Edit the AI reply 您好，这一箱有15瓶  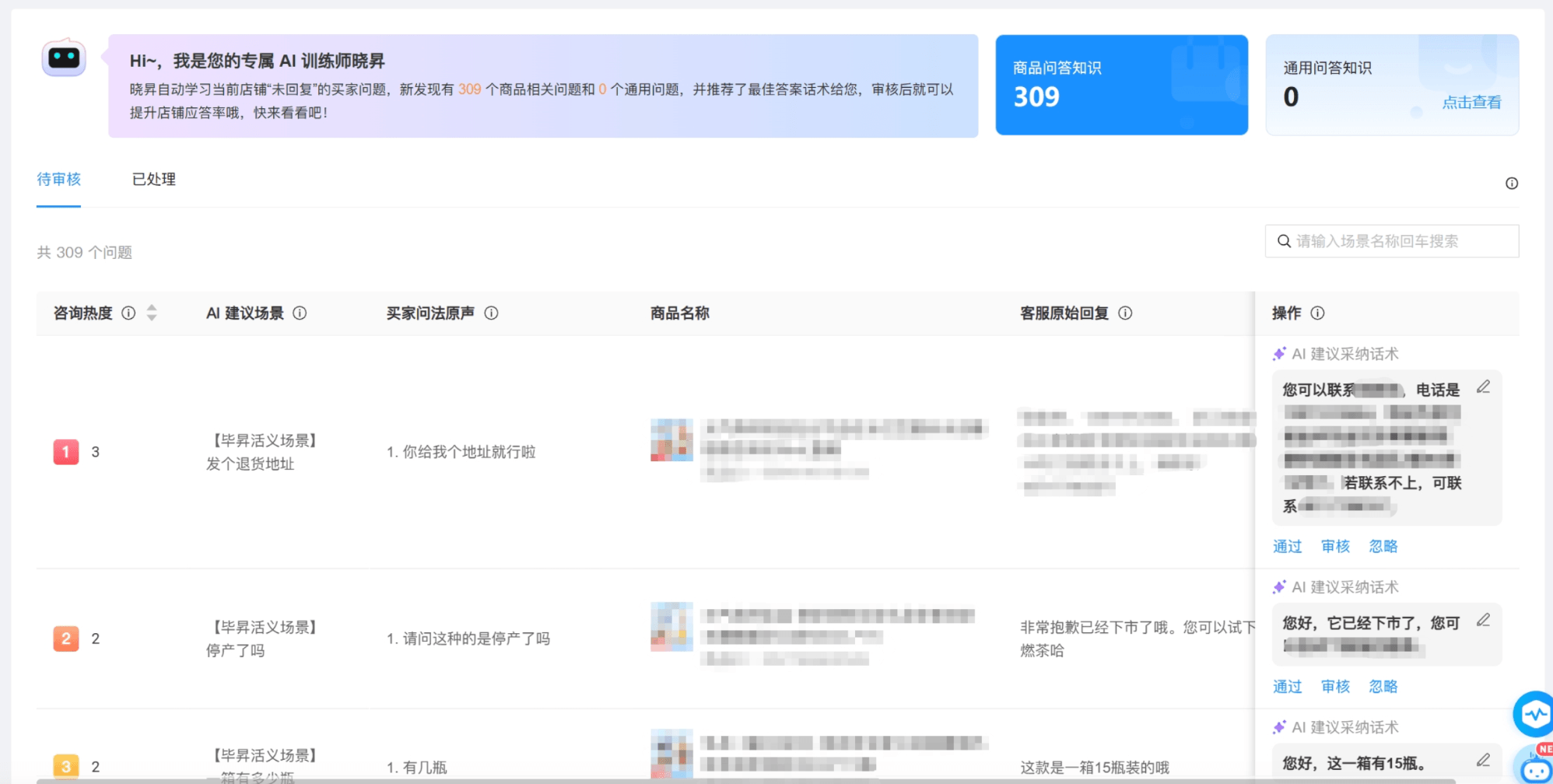1484,760
